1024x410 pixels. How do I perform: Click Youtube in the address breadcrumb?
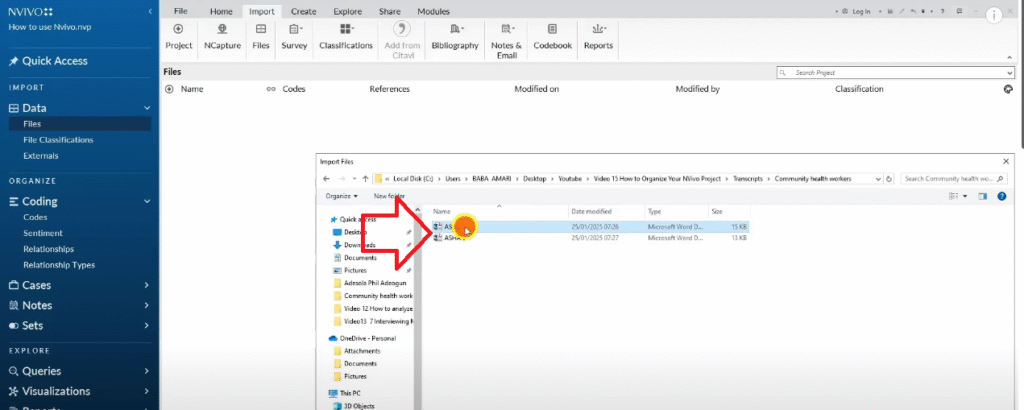pyautogui.click(x=569, y=179)
